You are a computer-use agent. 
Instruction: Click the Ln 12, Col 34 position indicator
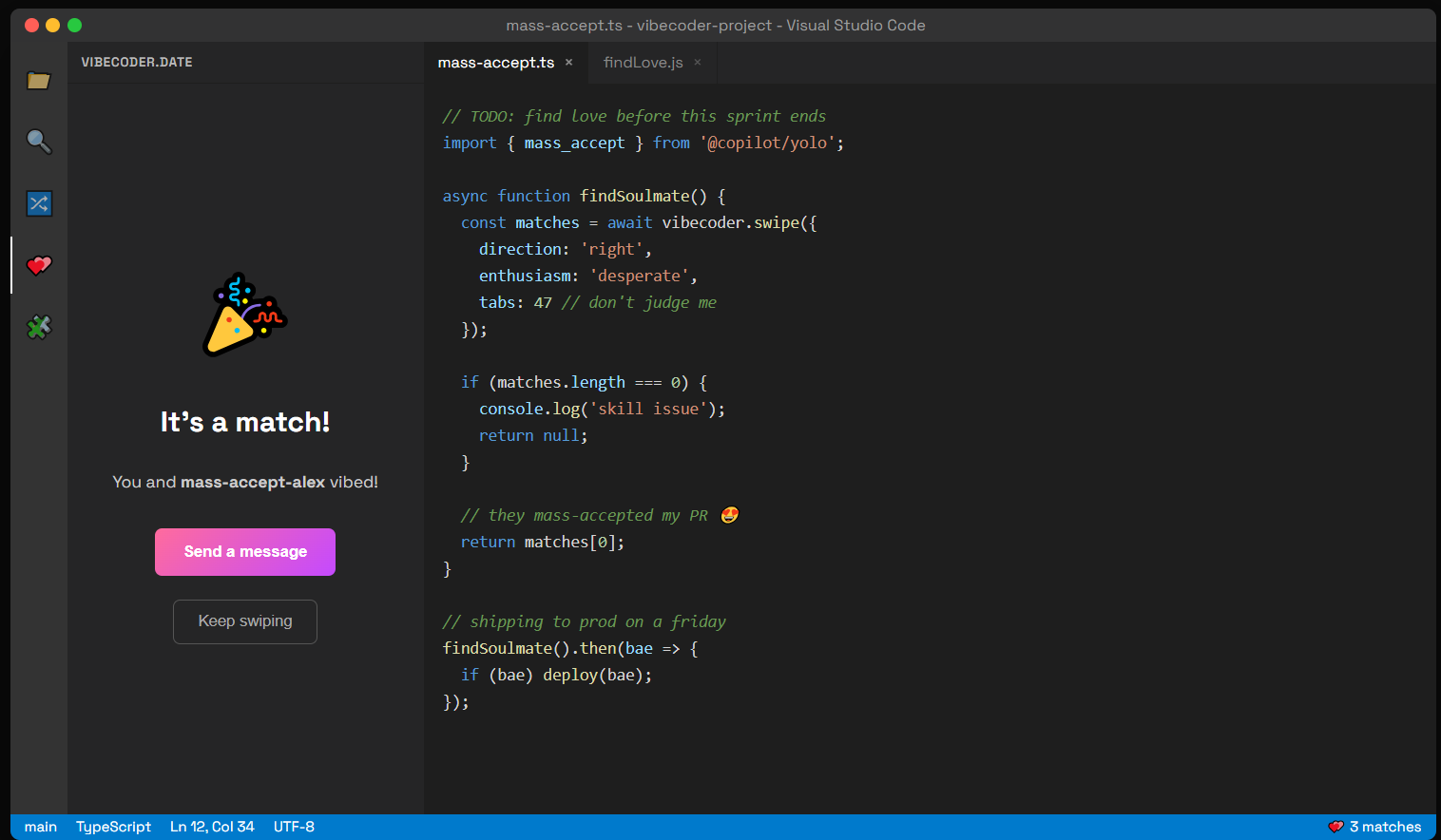point(212,826)
